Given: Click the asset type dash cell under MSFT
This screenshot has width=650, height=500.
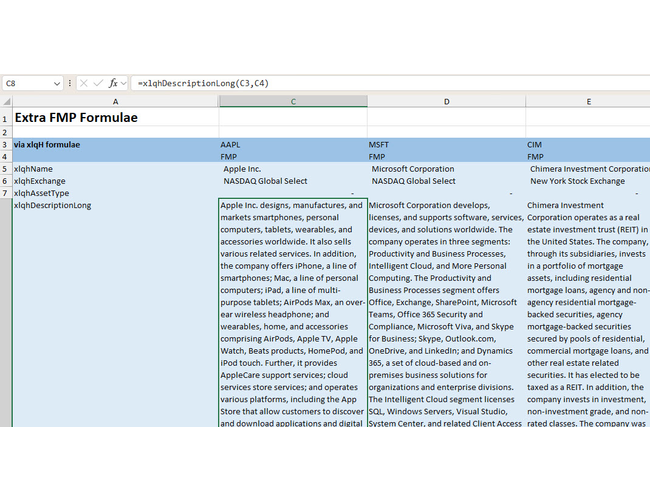Looking at the screenshot, I should pyautogui.click(x=446, y=193).
